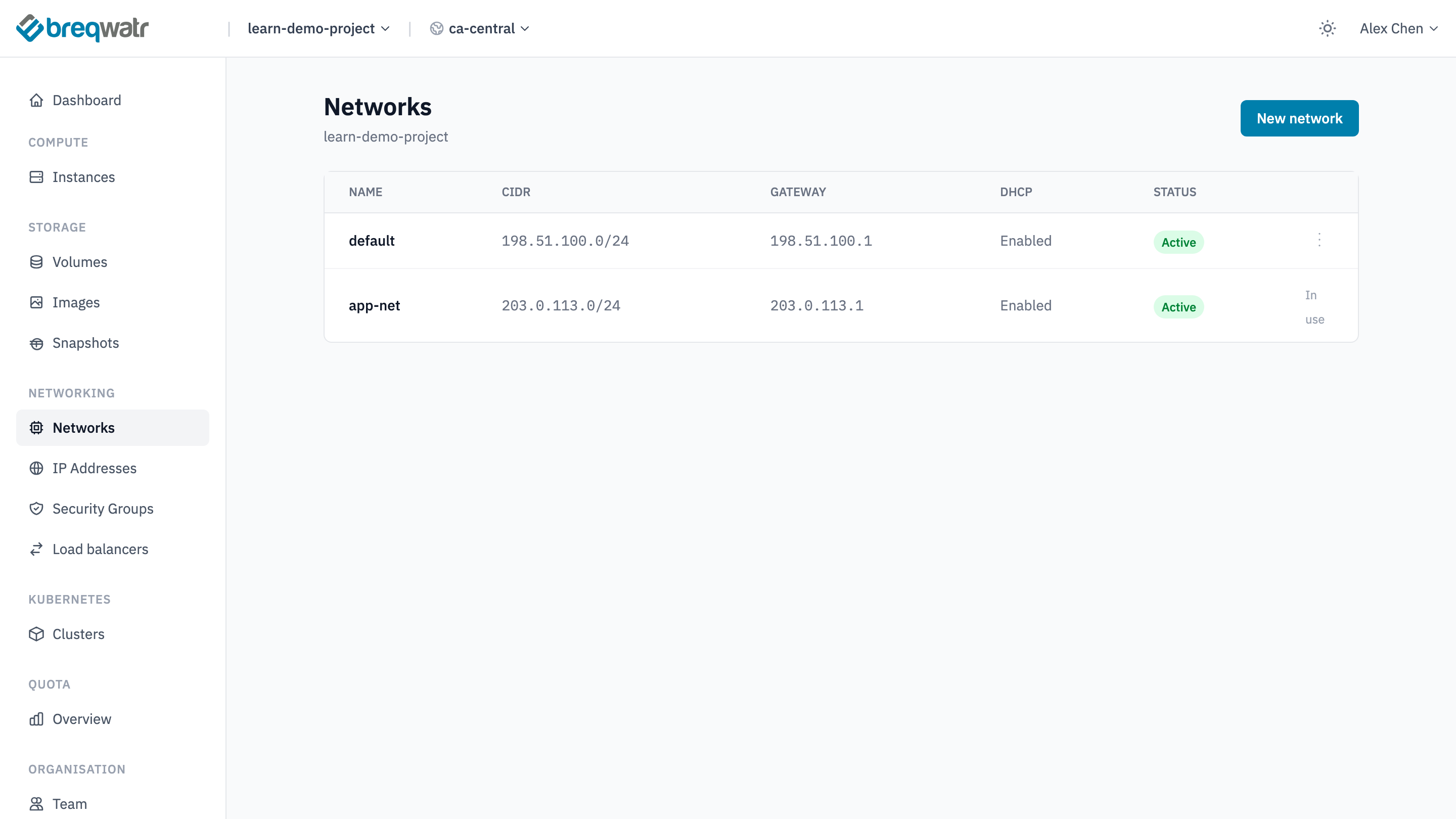Open Instances page from sidebar

(x=112, y=177)
